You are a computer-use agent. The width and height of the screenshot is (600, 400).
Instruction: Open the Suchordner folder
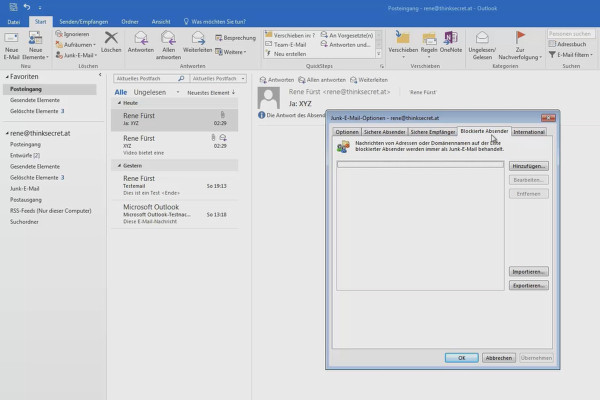24,222
